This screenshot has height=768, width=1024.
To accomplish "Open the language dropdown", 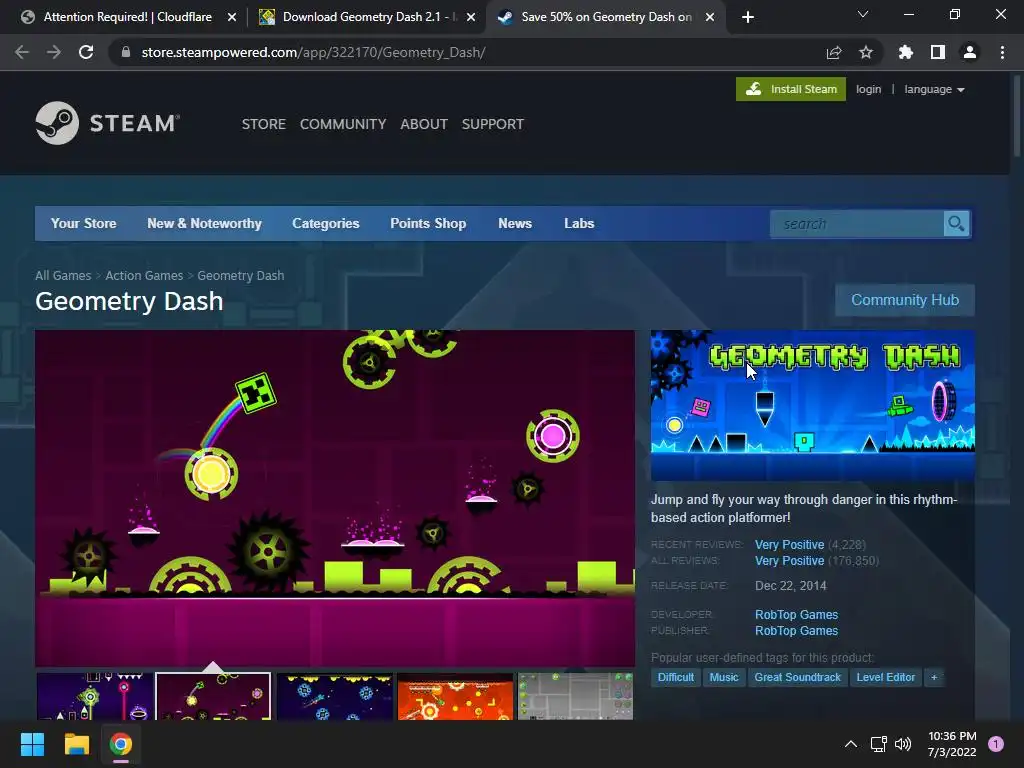I will click(934, 89).
